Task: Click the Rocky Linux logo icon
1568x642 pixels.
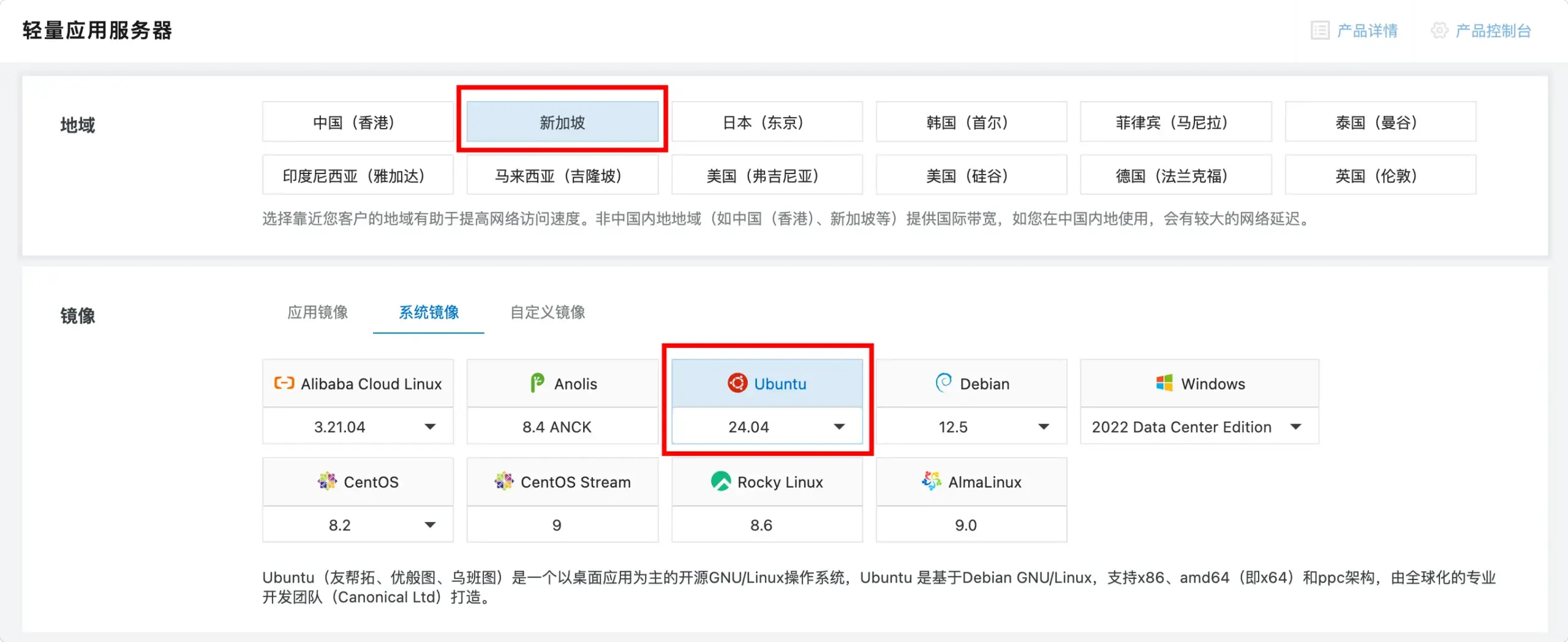Action: click(721, 481)
